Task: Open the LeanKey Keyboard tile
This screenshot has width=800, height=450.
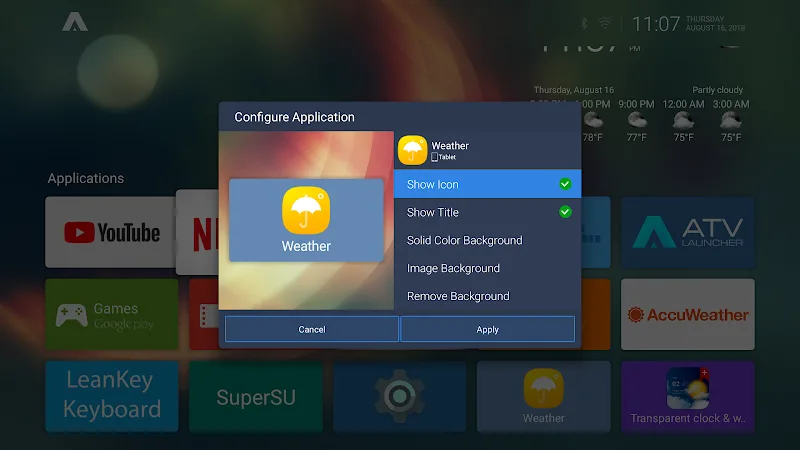Action: [x=111, y=397]
